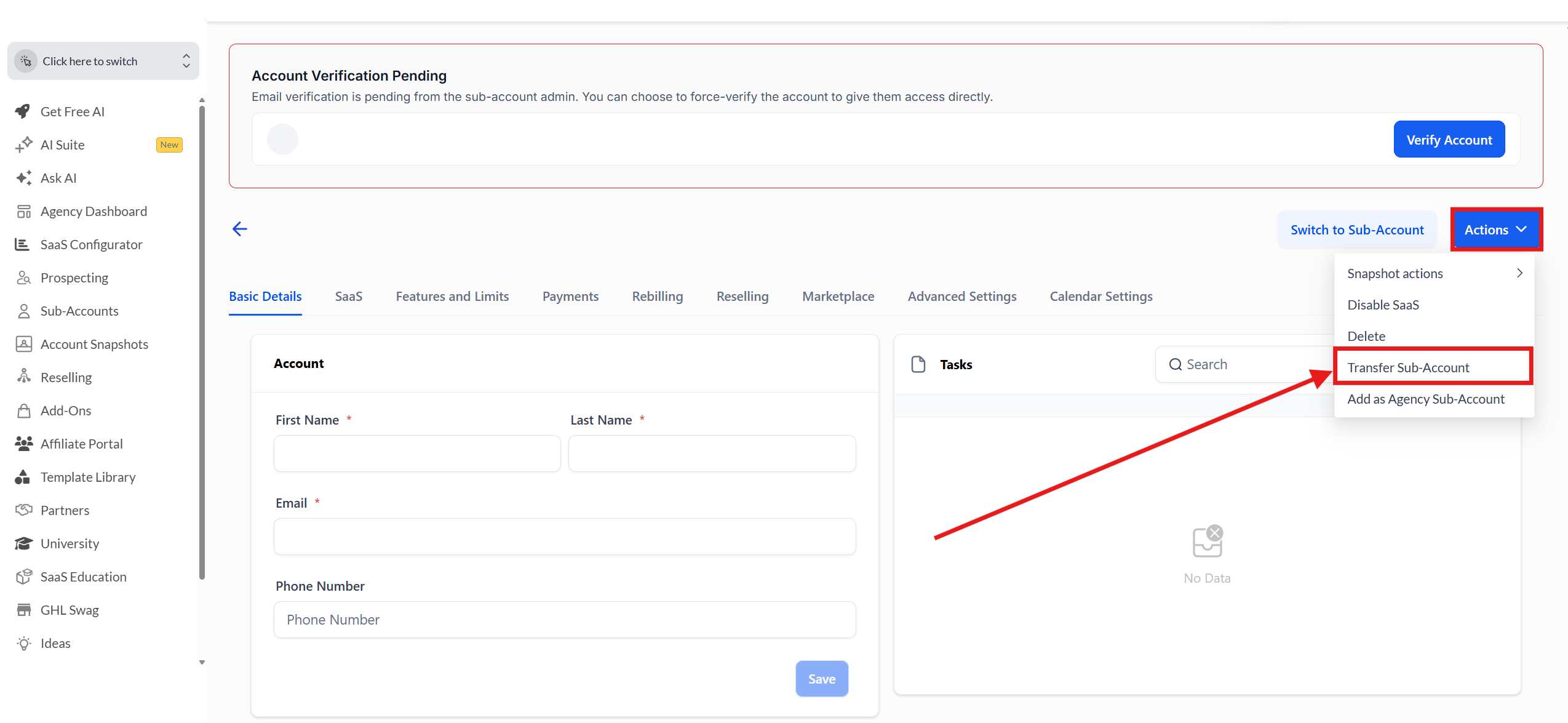Click the sidebar vertical scrollbar thumb

click(x=202, y=343)
